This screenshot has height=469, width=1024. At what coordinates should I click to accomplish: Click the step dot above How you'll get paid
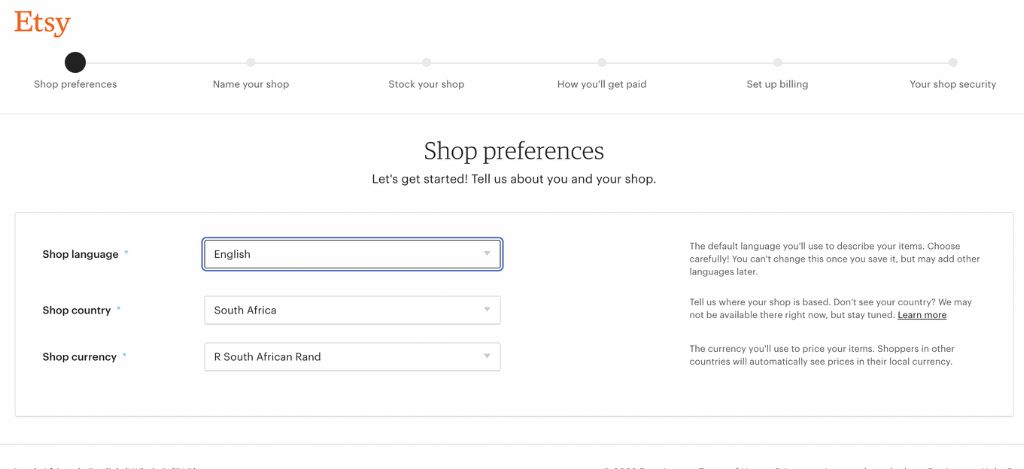pyautogui.click(x=602, y=62)
